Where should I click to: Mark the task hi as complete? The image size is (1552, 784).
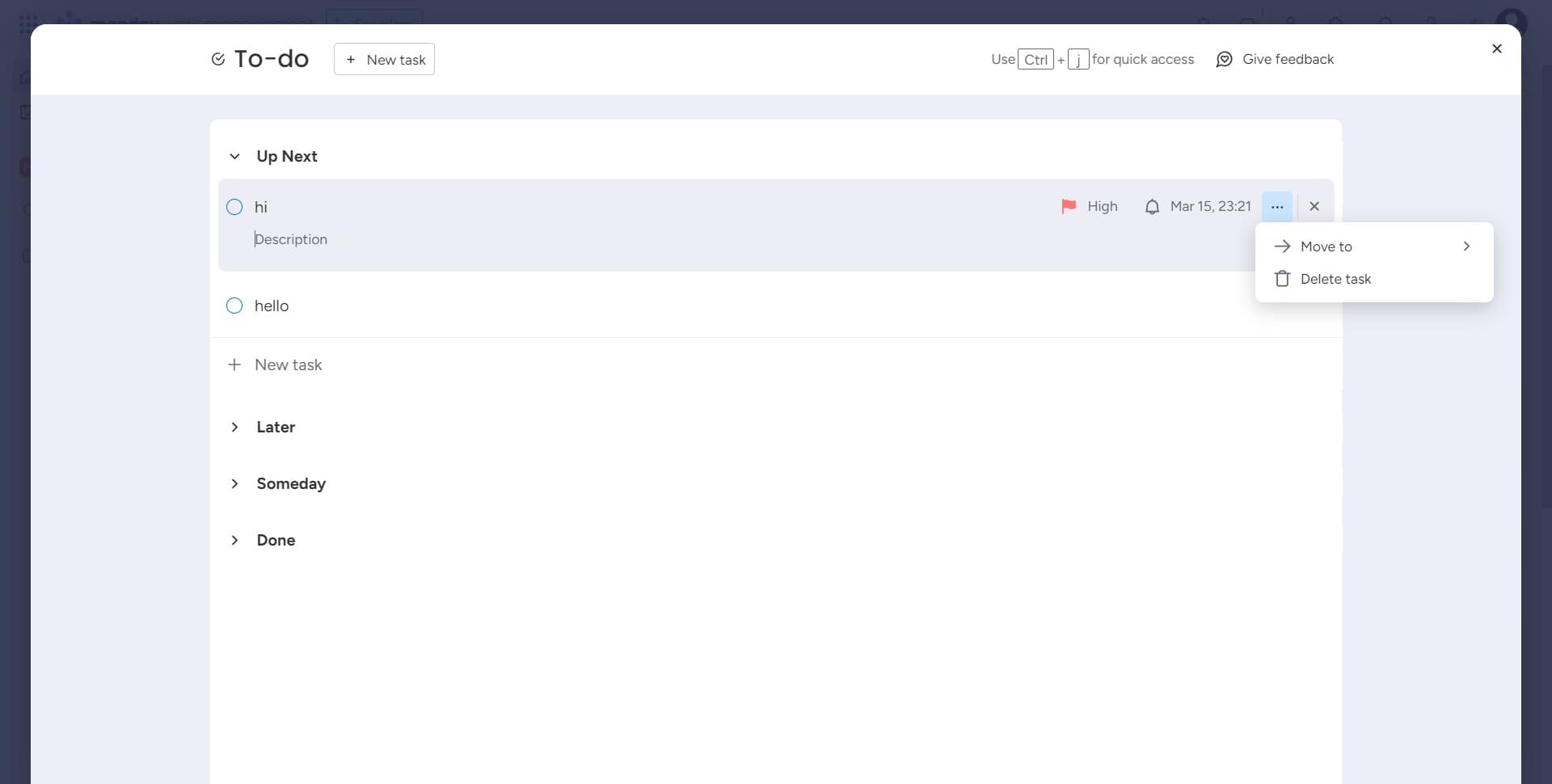coord(234,207)
